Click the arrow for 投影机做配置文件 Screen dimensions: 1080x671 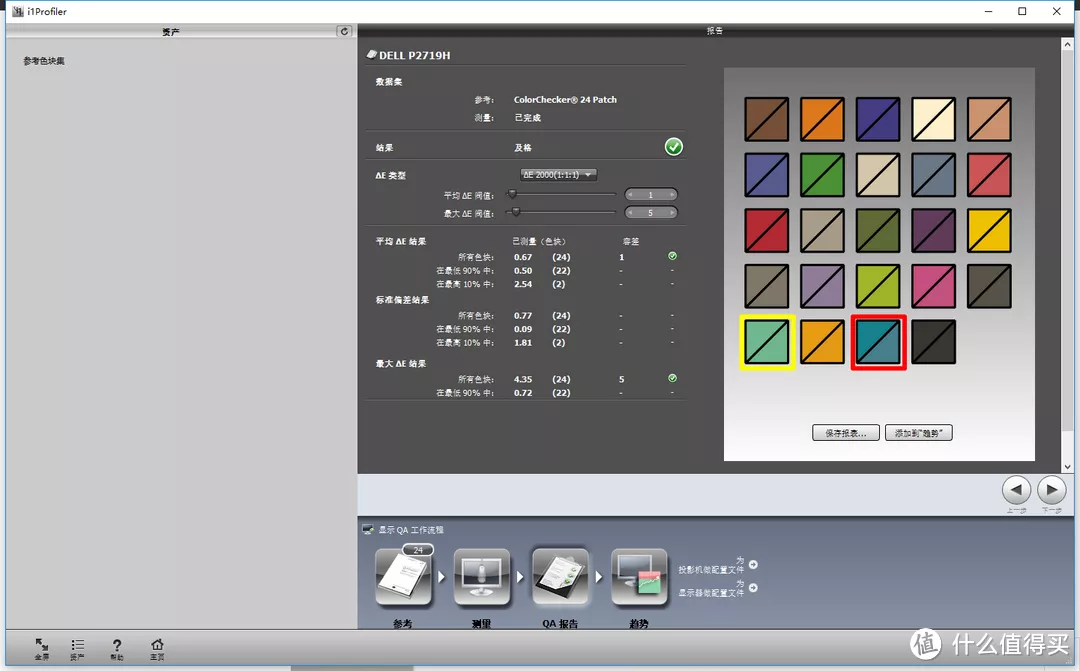click(x=753, y=565)
